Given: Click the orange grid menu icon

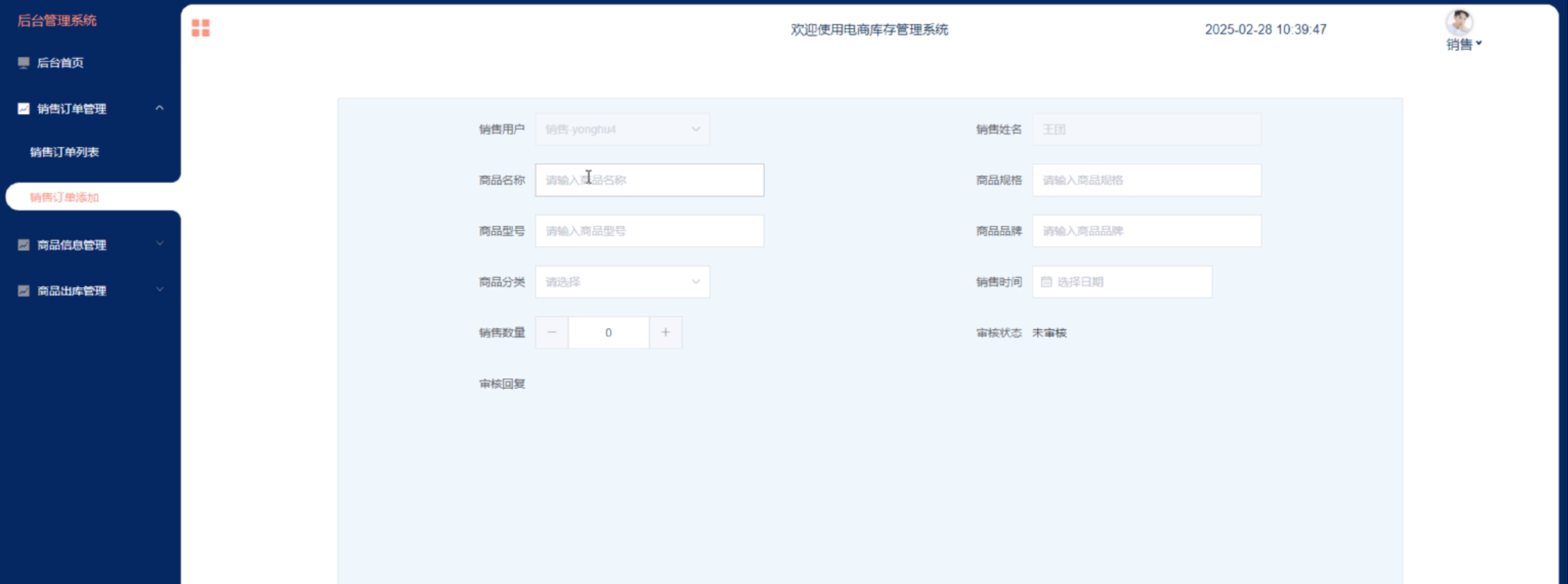Looking at the screenshot, I should (200, 28).
